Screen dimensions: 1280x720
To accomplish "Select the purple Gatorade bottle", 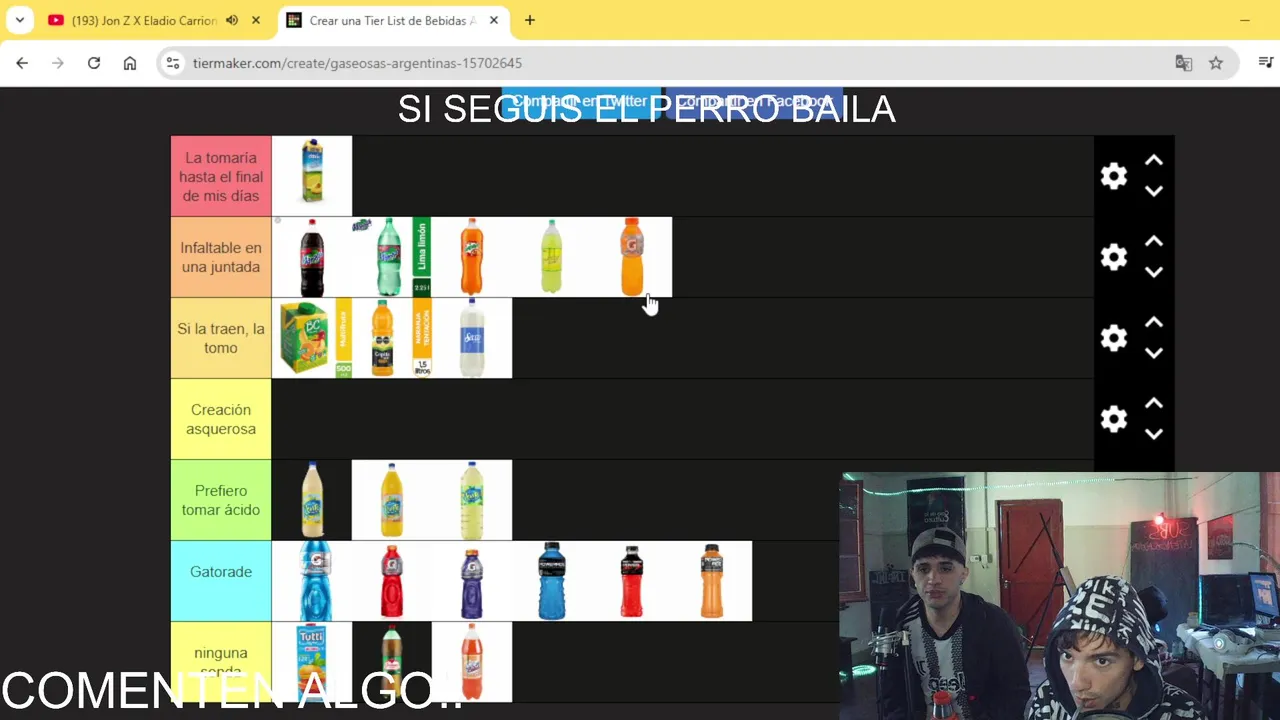I will click(x=472, y=581).
